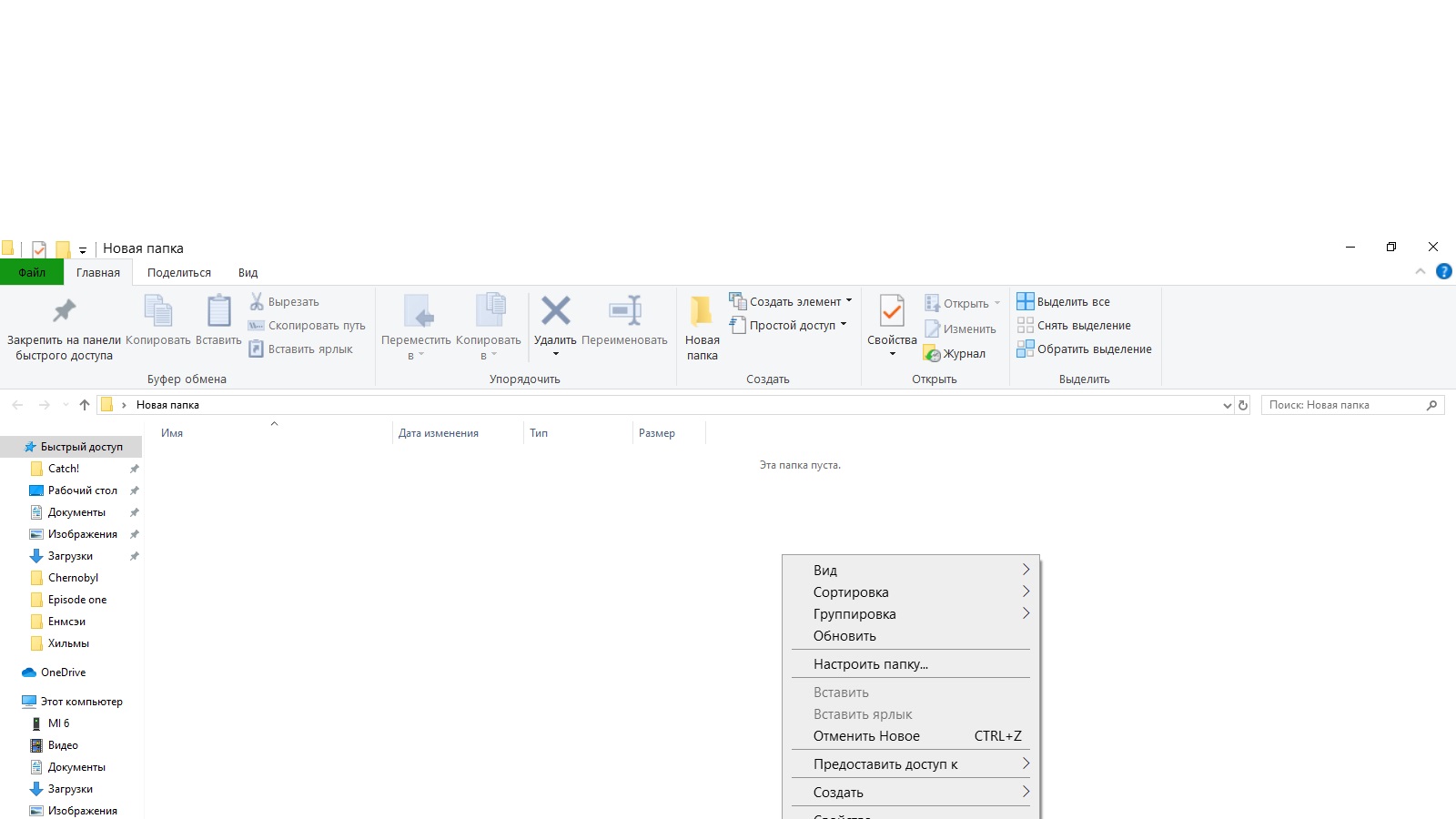Click the Копировать clipboard button in ribbon
The width and height of the screenshot is (1456, 819).
158,321
